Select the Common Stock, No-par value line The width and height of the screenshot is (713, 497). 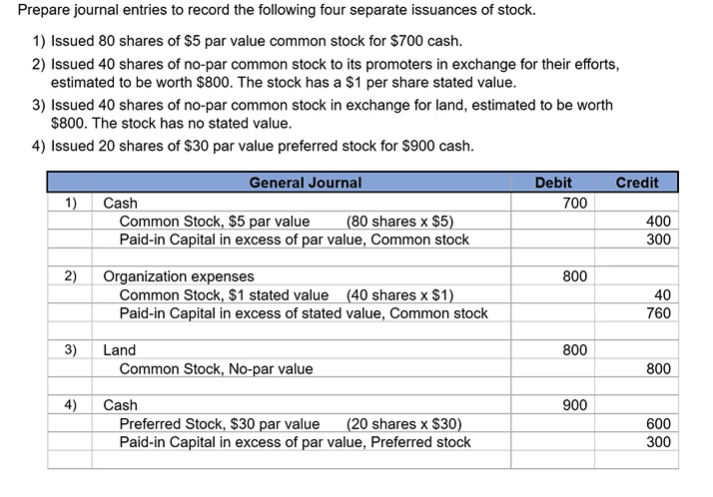216,369
